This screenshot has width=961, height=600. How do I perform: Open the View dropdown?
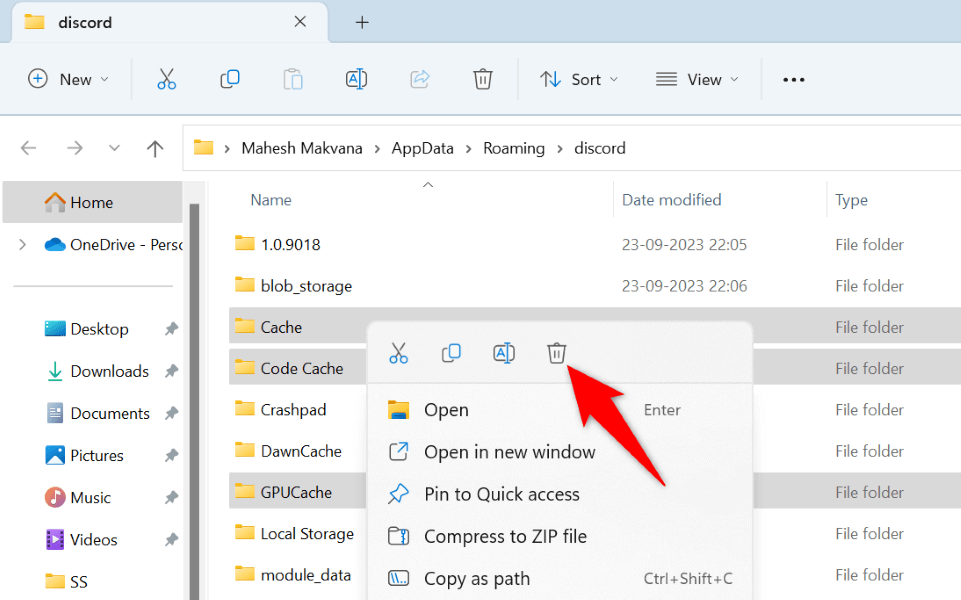click(x=697, y=79)
